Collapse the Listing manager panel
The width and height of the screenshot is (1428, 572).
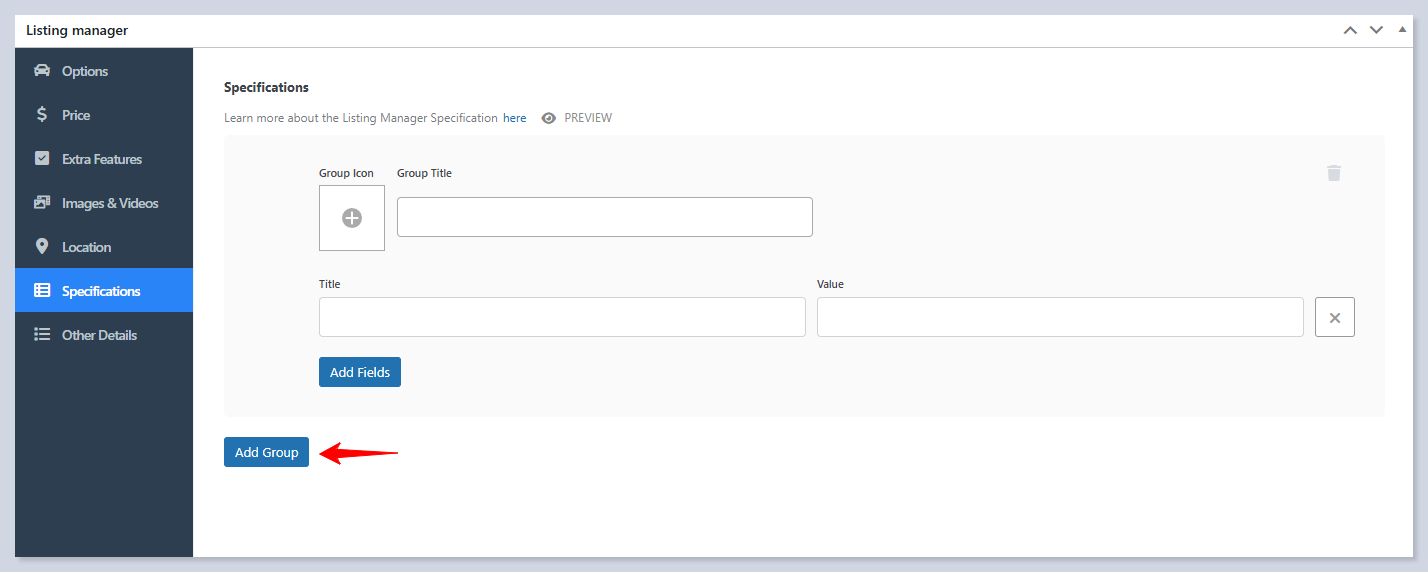[1402, 30]
